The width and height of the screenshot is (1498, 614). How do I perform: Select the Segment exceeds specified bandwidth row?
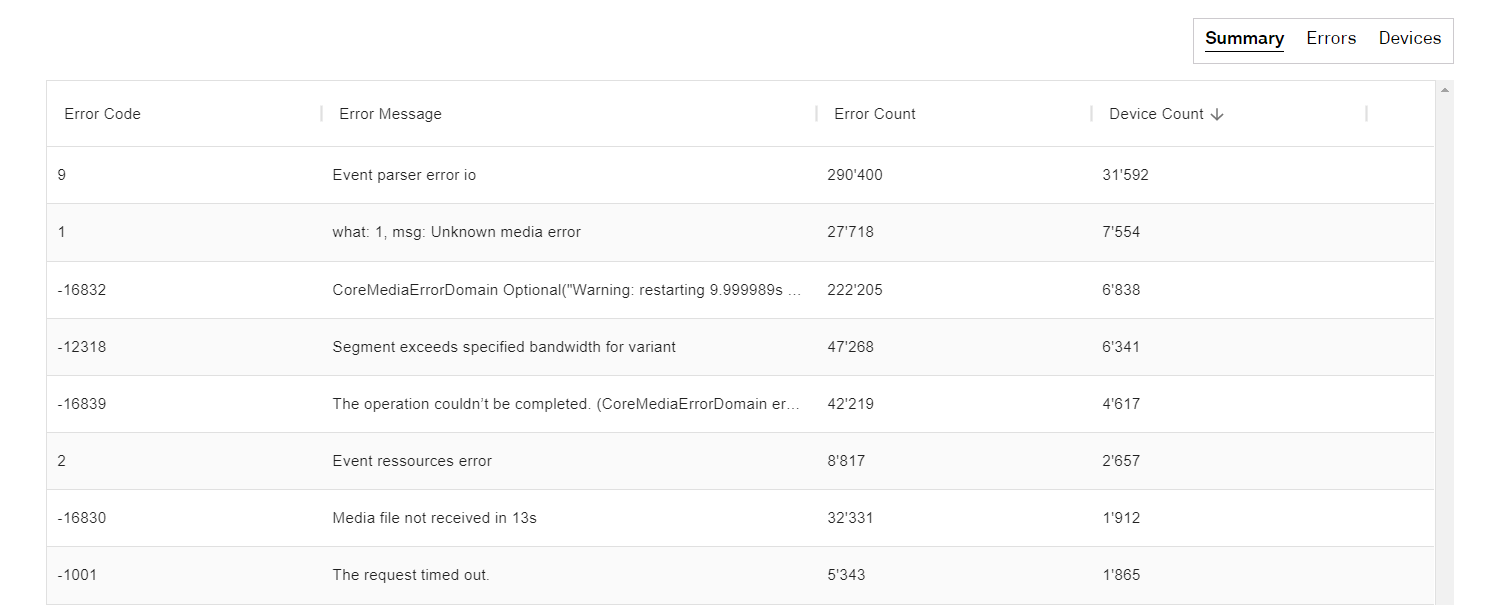pyautogui.click(x=504, y=347)
